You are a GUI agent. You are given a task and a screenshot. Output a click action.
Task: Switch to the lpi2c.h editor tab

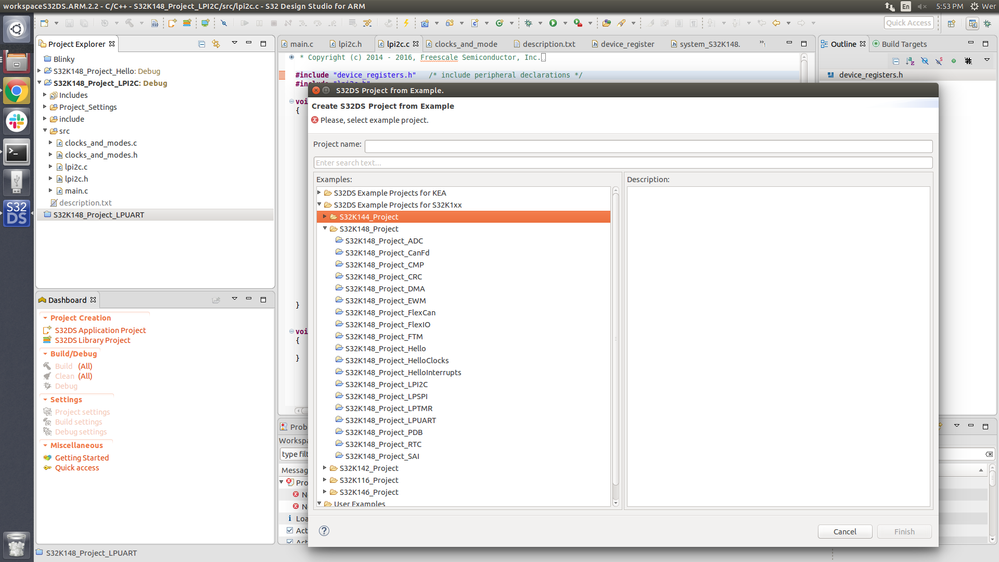[x=345, y=44]
